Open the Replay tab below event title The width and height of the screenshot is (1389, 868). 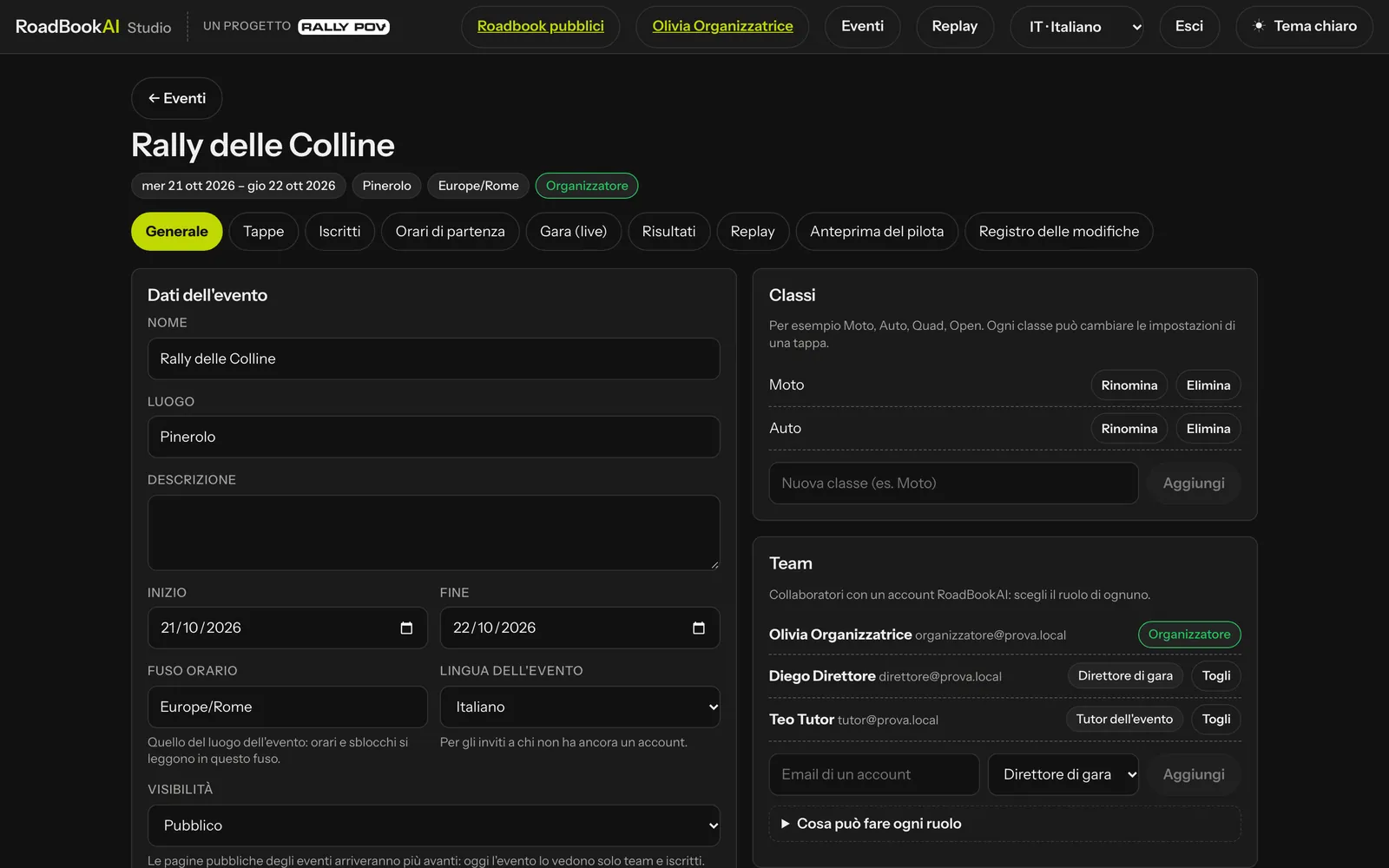(753, 232)
